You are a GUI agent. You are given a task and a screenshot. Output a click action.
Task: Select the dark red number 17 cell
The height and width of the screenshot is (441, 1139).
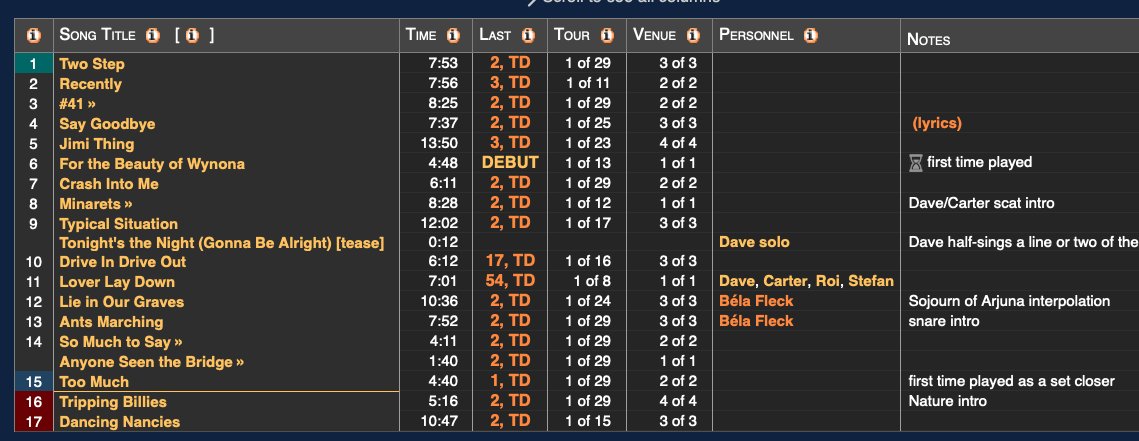33,421
